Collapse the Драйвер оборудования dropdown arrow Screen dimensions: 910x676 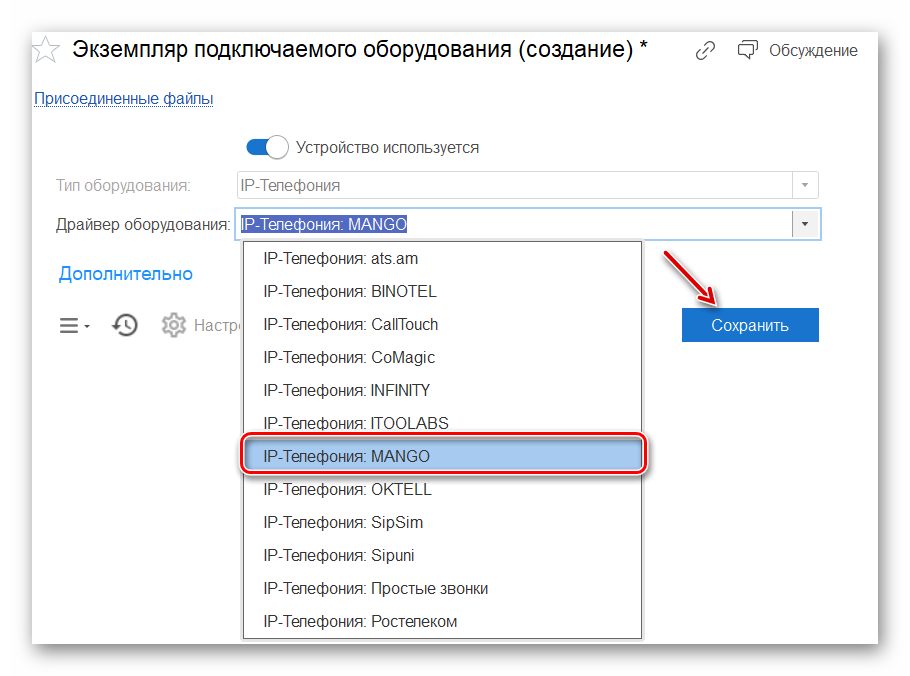point(805,224)
